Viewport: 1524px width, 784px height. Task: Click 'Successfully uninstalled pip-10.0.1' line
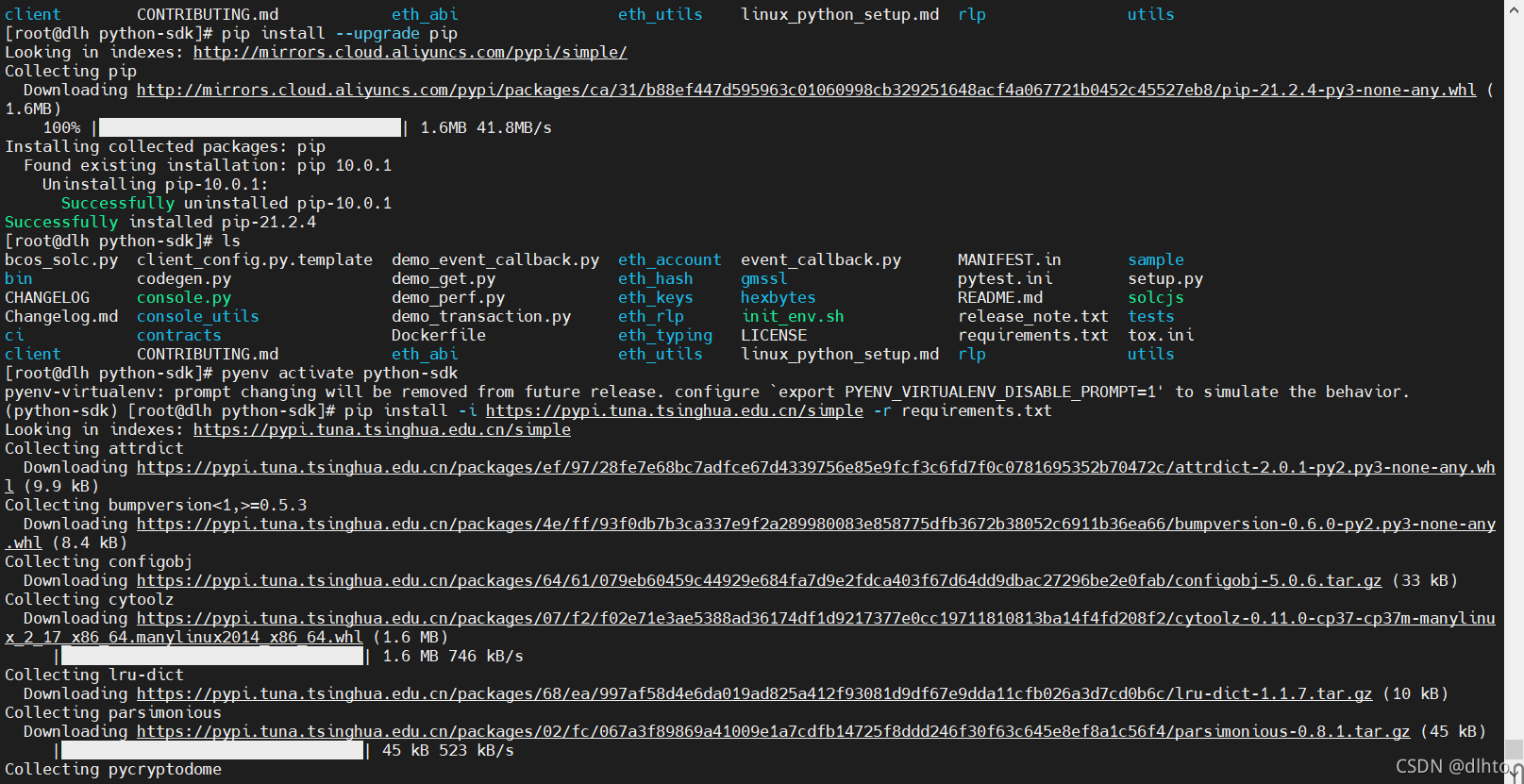(x=226, y=203)
